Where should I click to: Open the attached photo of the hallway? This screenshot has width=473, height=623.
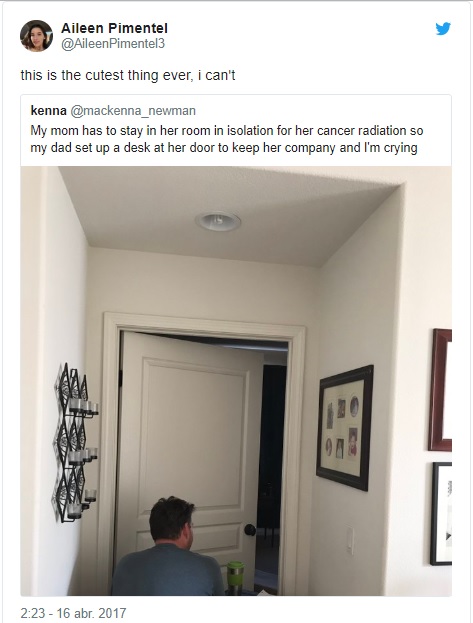(x=236, y=381)
